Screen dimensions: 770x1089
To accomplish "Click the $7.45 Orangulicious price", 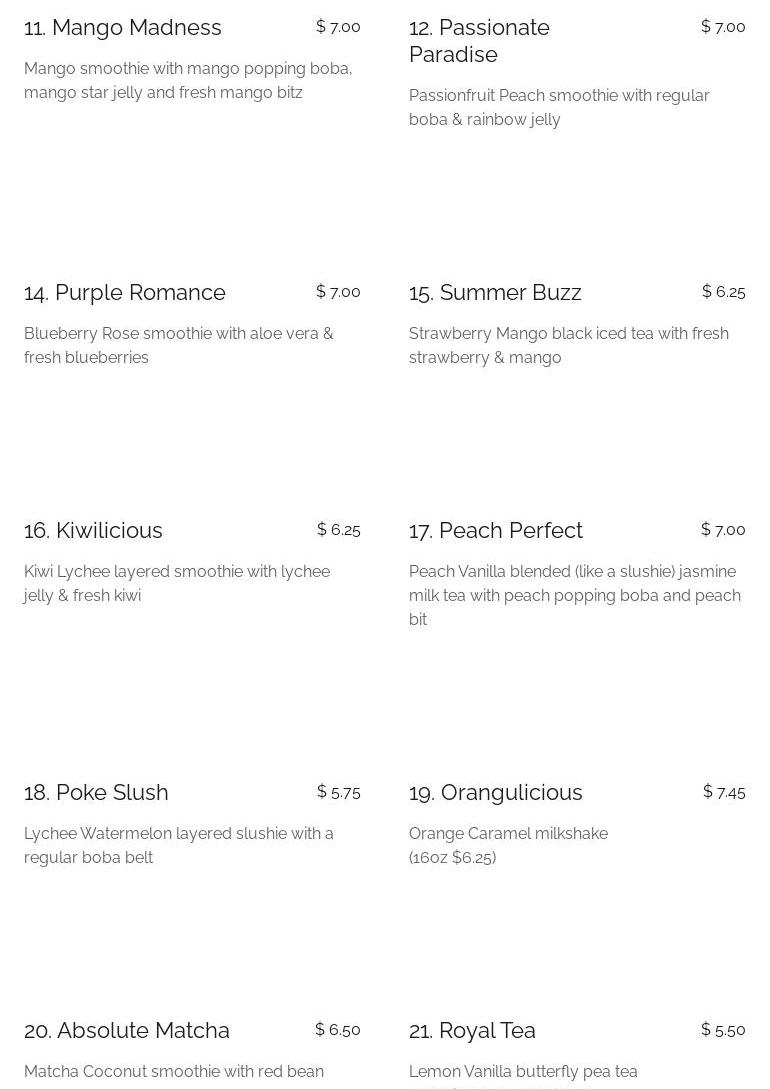I will [x=724, y=792].
